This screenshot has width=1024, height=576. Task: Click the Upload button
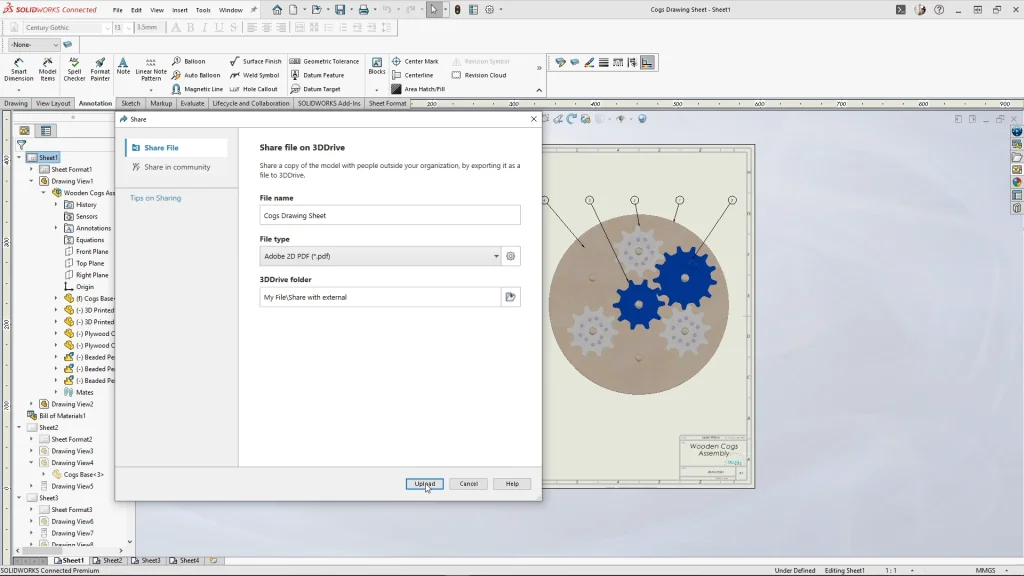[x=424, y=484]
